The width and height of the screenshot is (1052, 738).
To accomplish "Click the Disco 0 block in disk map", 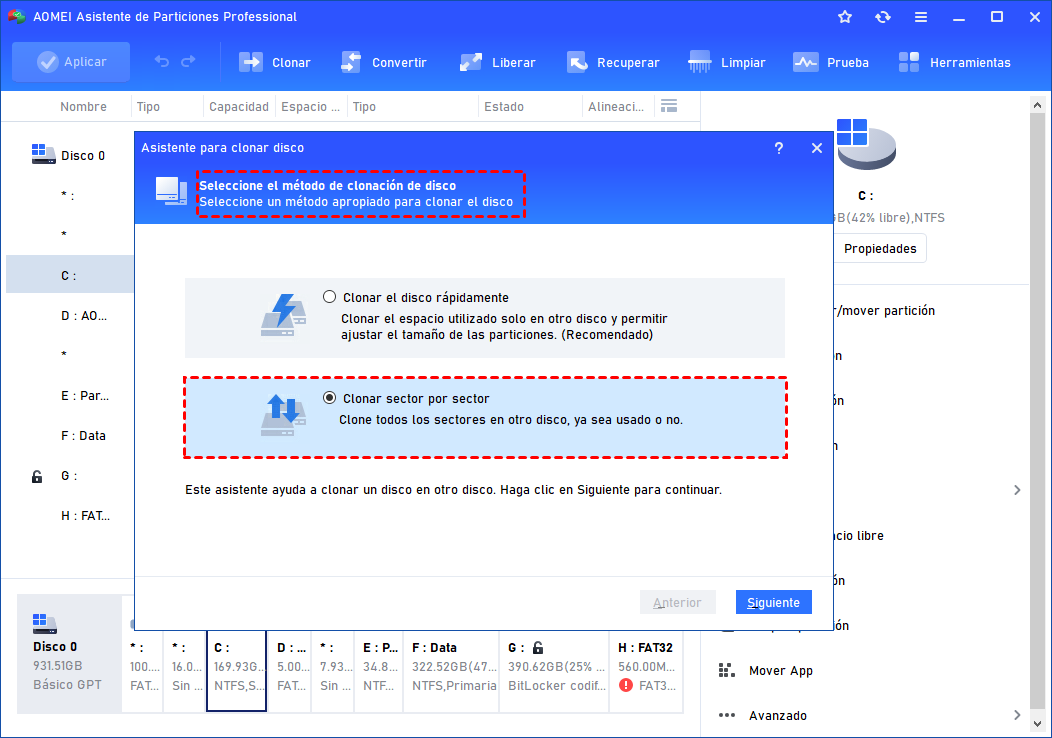I will (x=69, y=653).
